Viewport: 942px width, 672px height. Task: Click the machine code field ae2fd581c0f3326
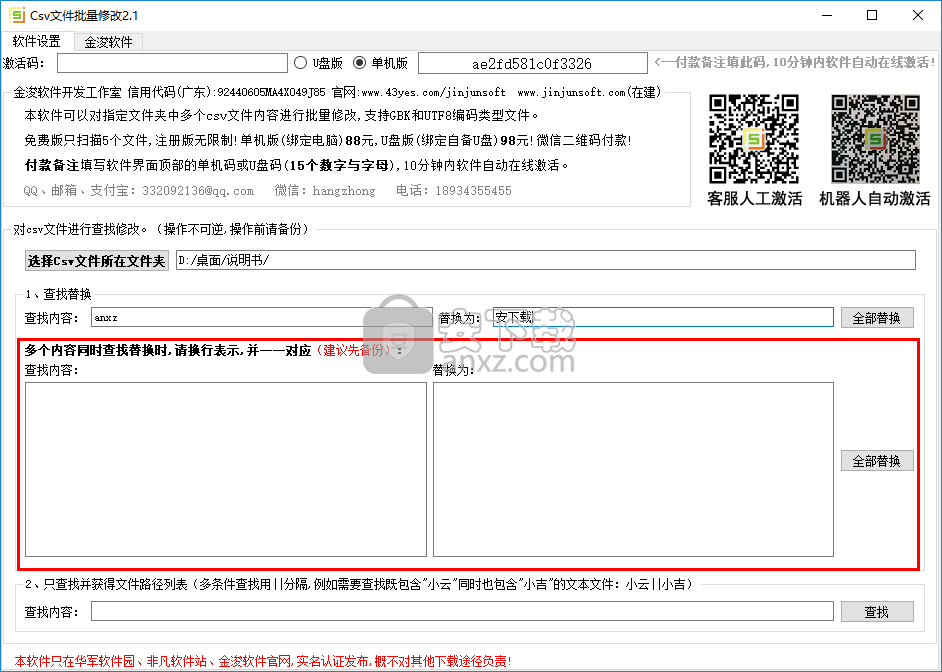[532, 63]
